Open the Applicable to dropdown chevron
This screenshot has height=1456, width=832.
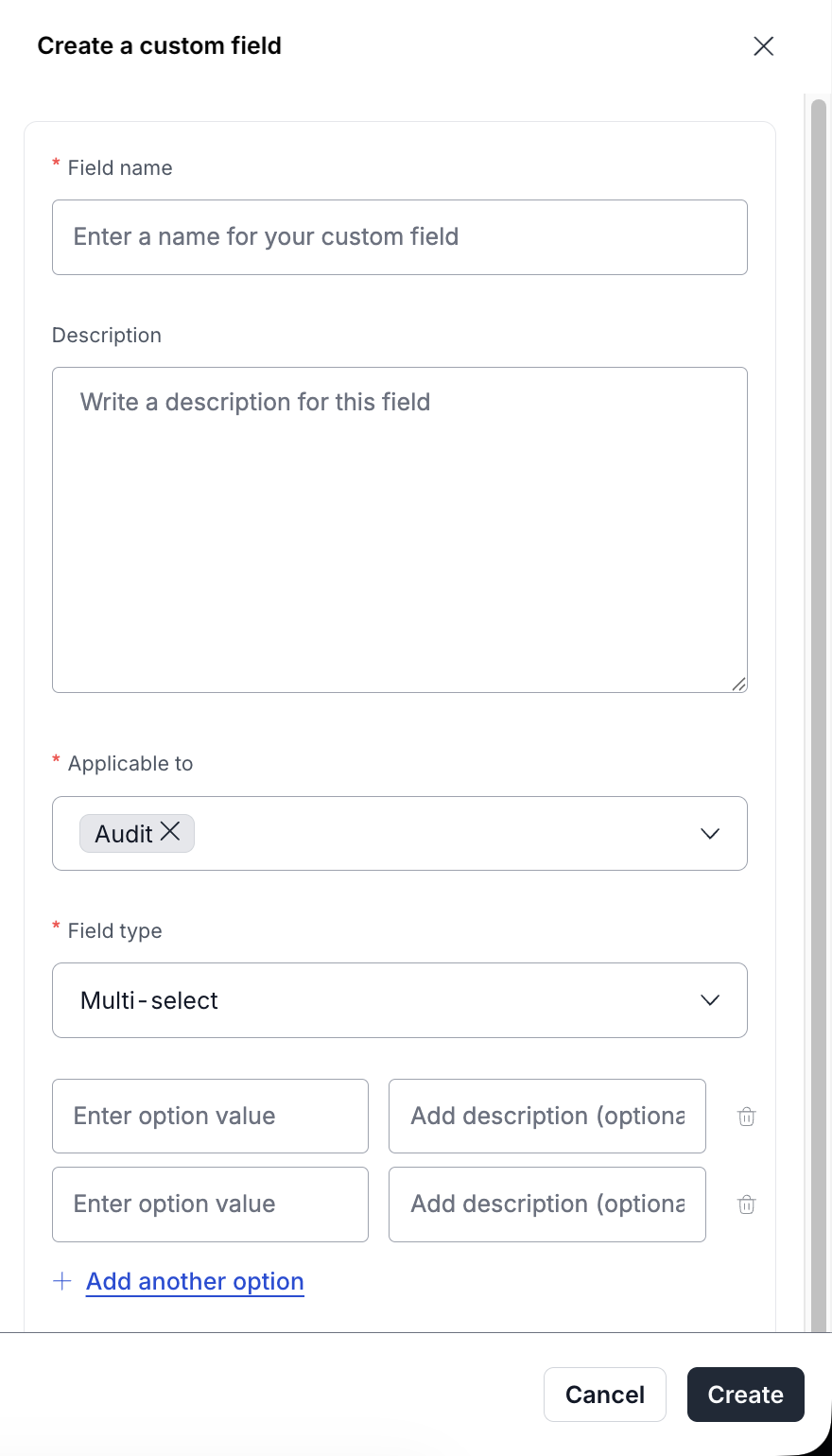coord(710,834)
